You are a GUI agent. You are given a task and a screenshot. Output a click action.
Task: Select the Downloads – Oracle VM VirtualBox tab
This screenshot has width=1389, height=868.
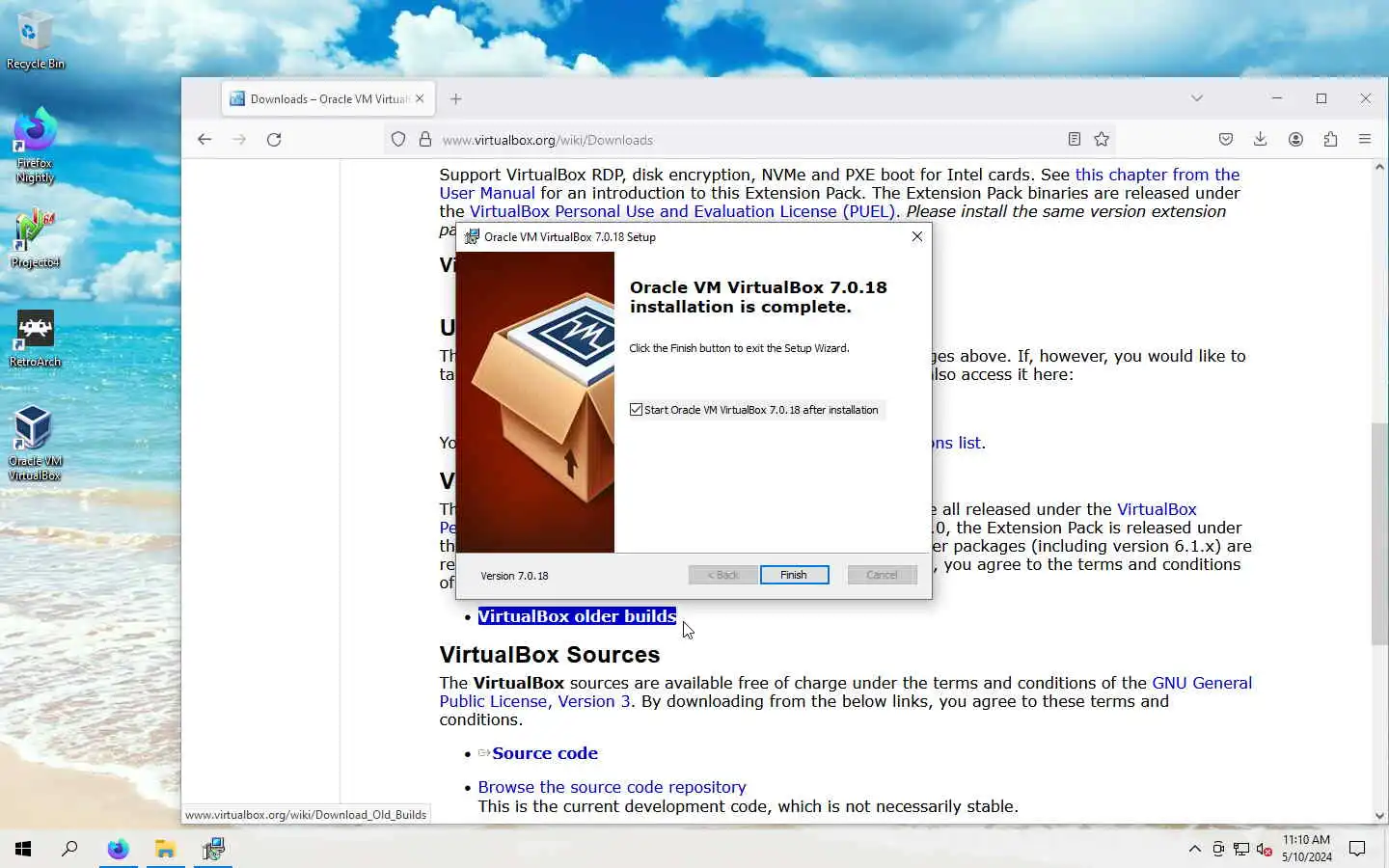(x=328, y=98)
